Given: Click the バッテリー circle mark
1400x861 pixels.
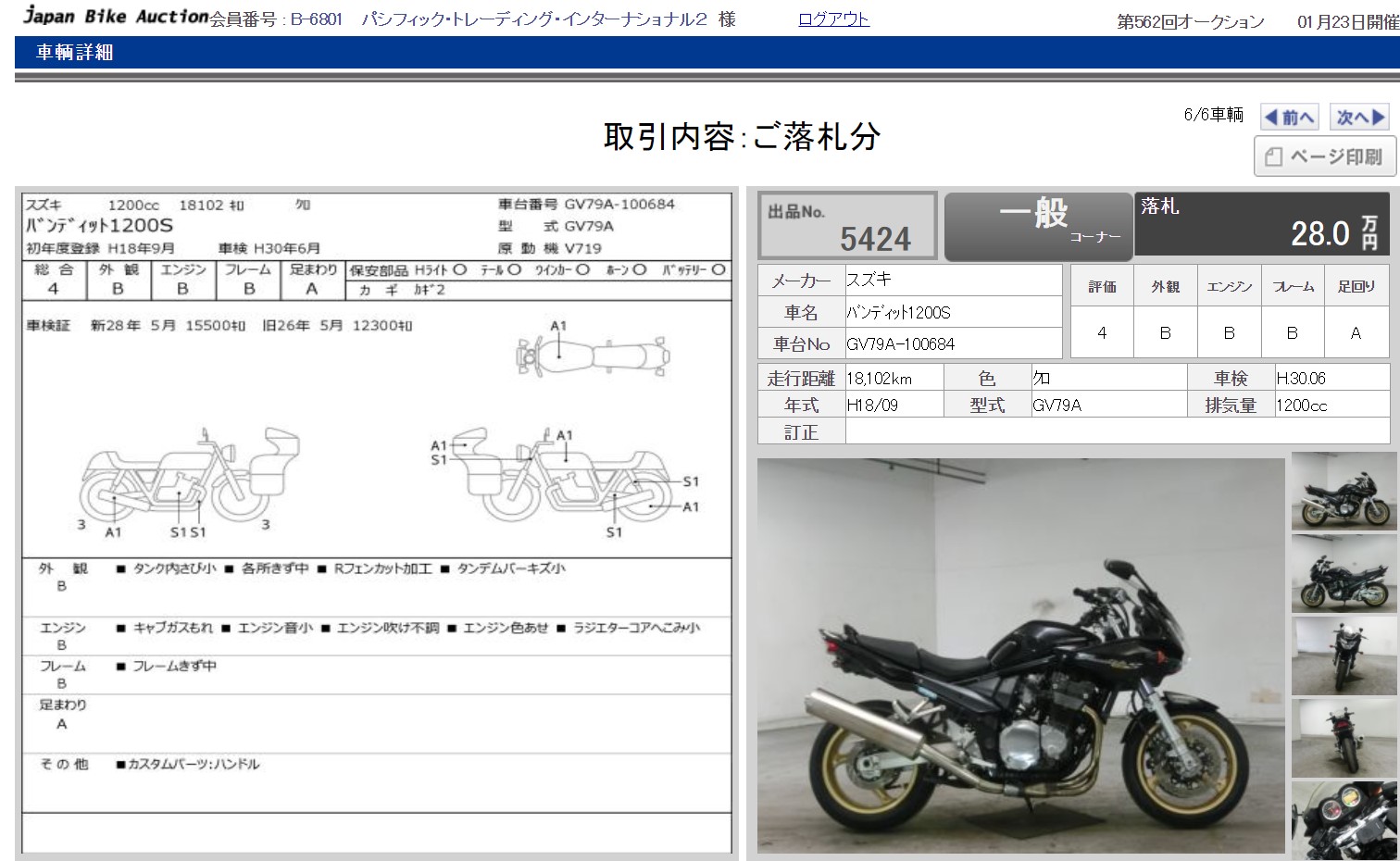Looking at the screenshot, I should coord(718,270).
